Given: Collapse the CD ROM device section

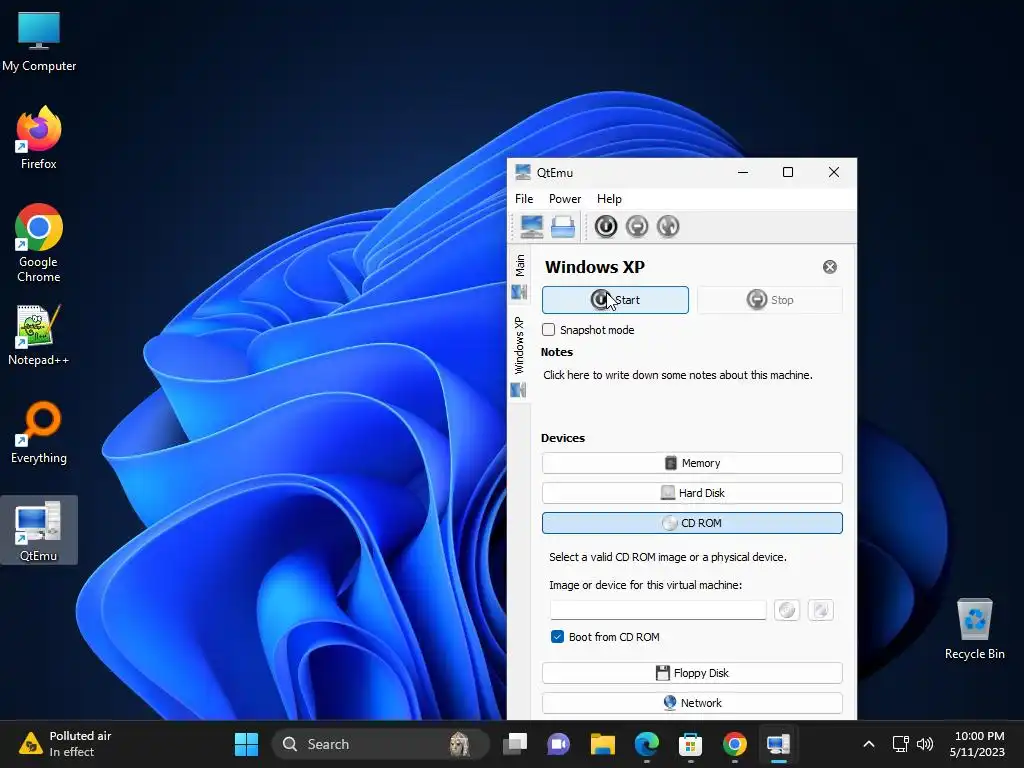Looking at the screenshot, I should [692, 523].
